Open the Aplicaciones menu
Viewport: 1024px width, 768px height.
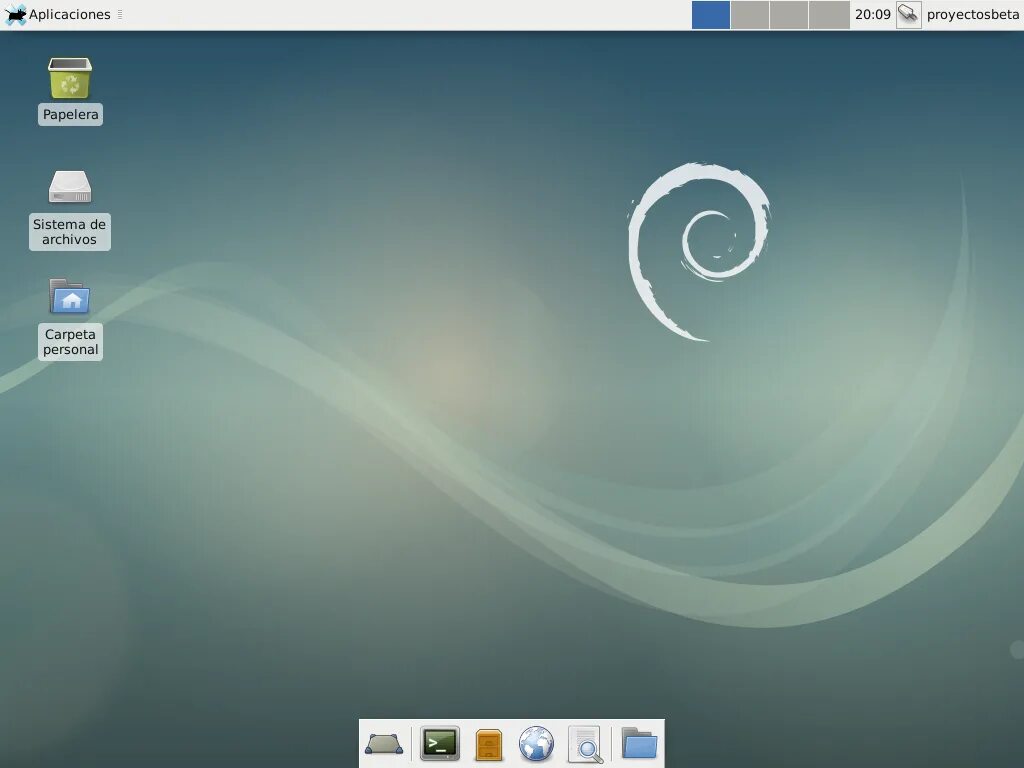(x=57, y=14)
